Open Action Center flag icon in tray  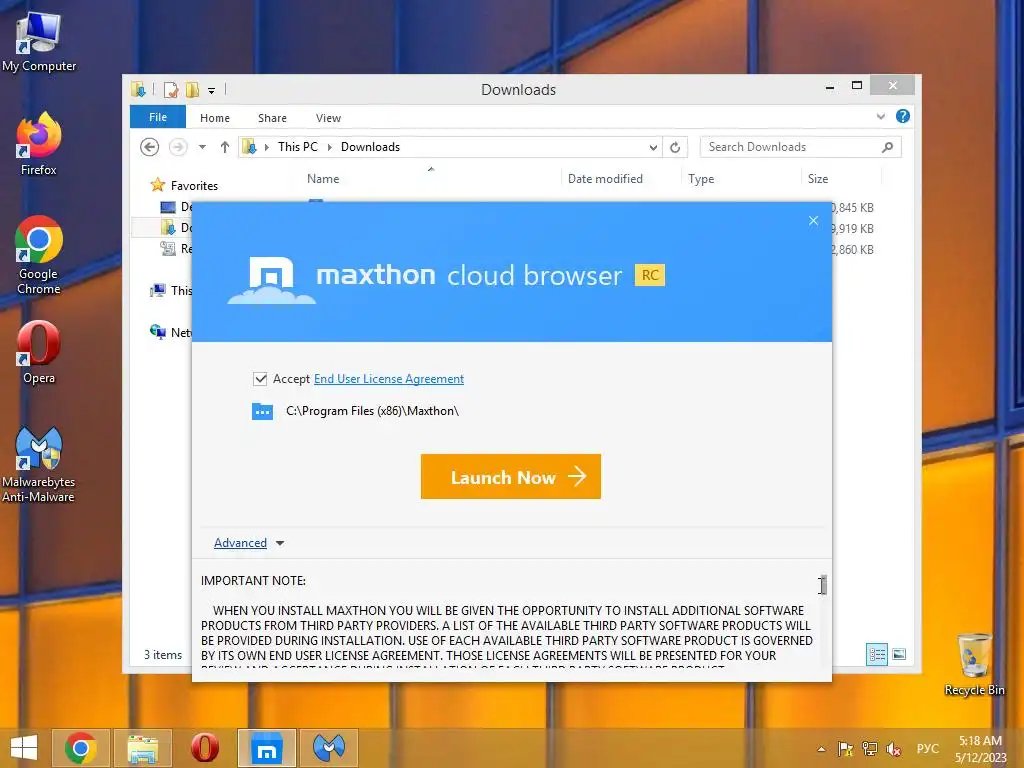point(845,749)
